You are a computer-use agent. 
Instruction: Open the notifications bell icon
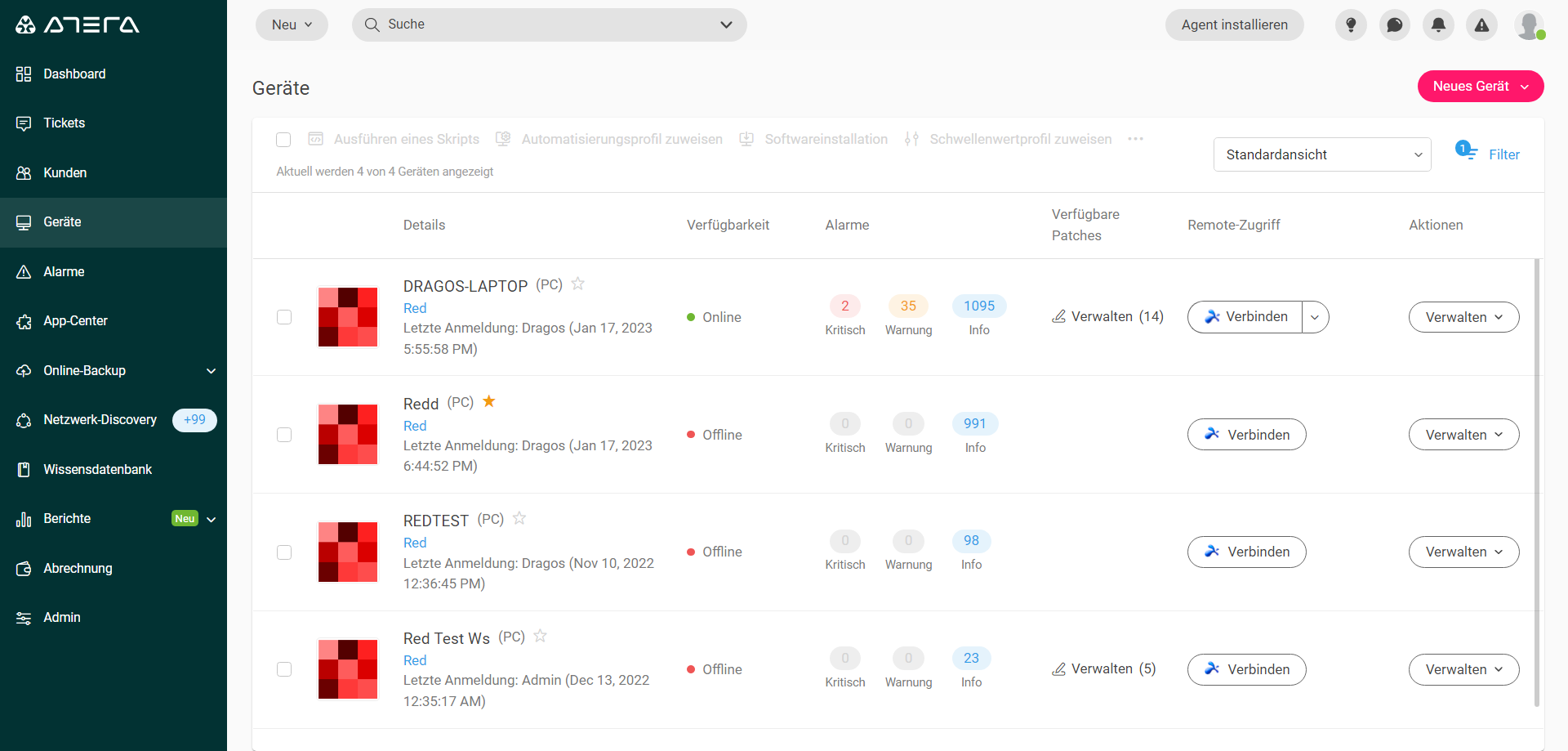(x=1438, y=25)
